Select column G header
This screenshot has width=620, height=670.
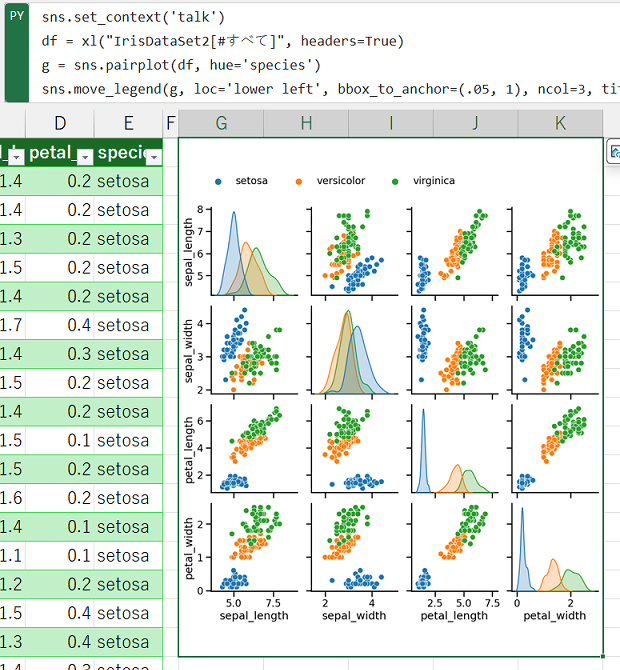221,123
